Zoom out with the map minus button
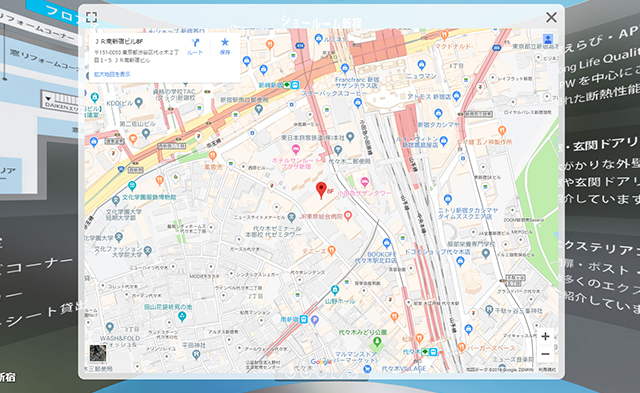This screenshot has width=640, height=393. tap(545, 354)
